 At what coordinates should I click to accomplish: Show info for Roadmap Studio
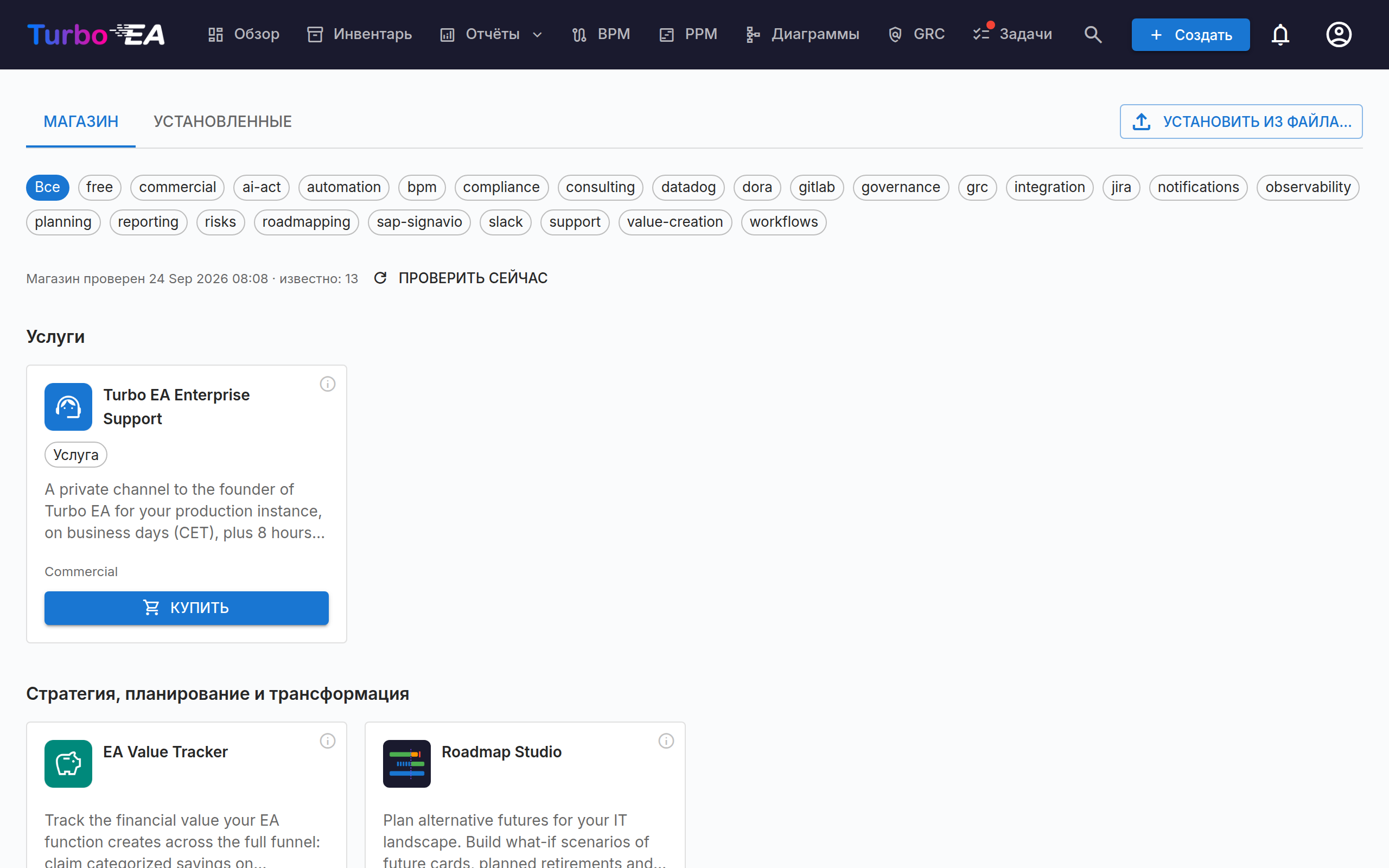click(666, 741)
